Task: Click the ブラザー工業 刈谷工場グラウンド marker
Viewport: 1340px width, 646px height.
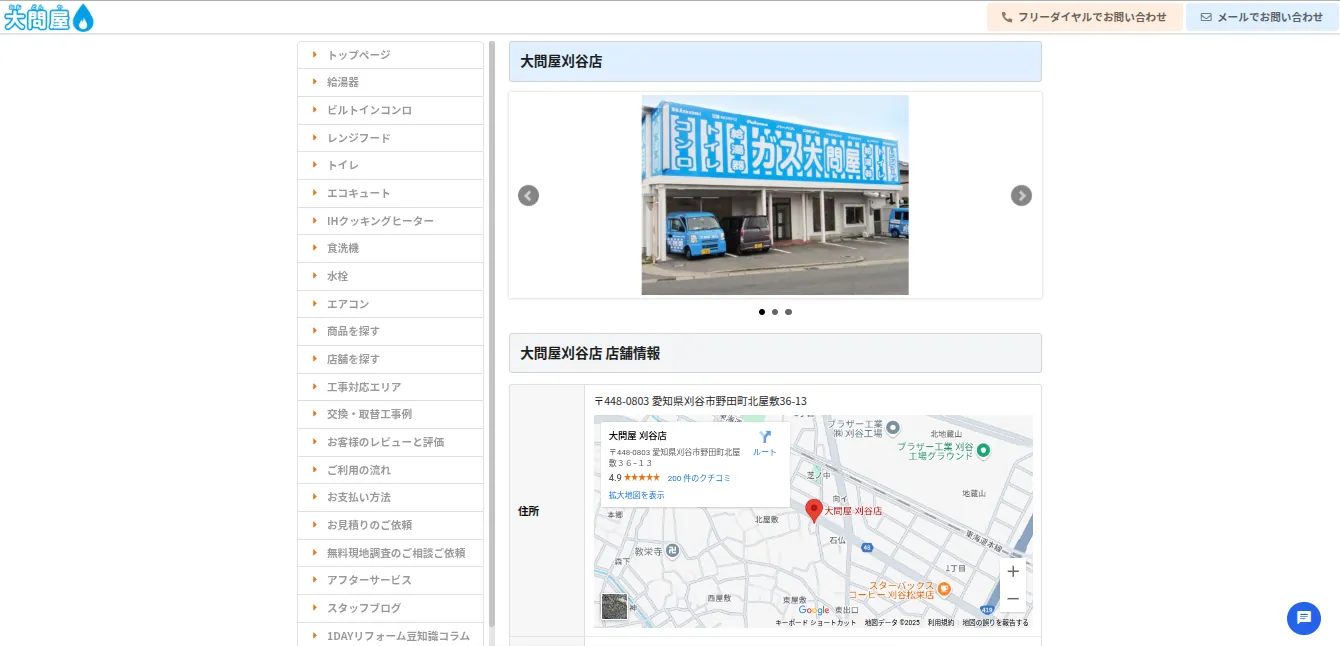Action: click(983, 450)
